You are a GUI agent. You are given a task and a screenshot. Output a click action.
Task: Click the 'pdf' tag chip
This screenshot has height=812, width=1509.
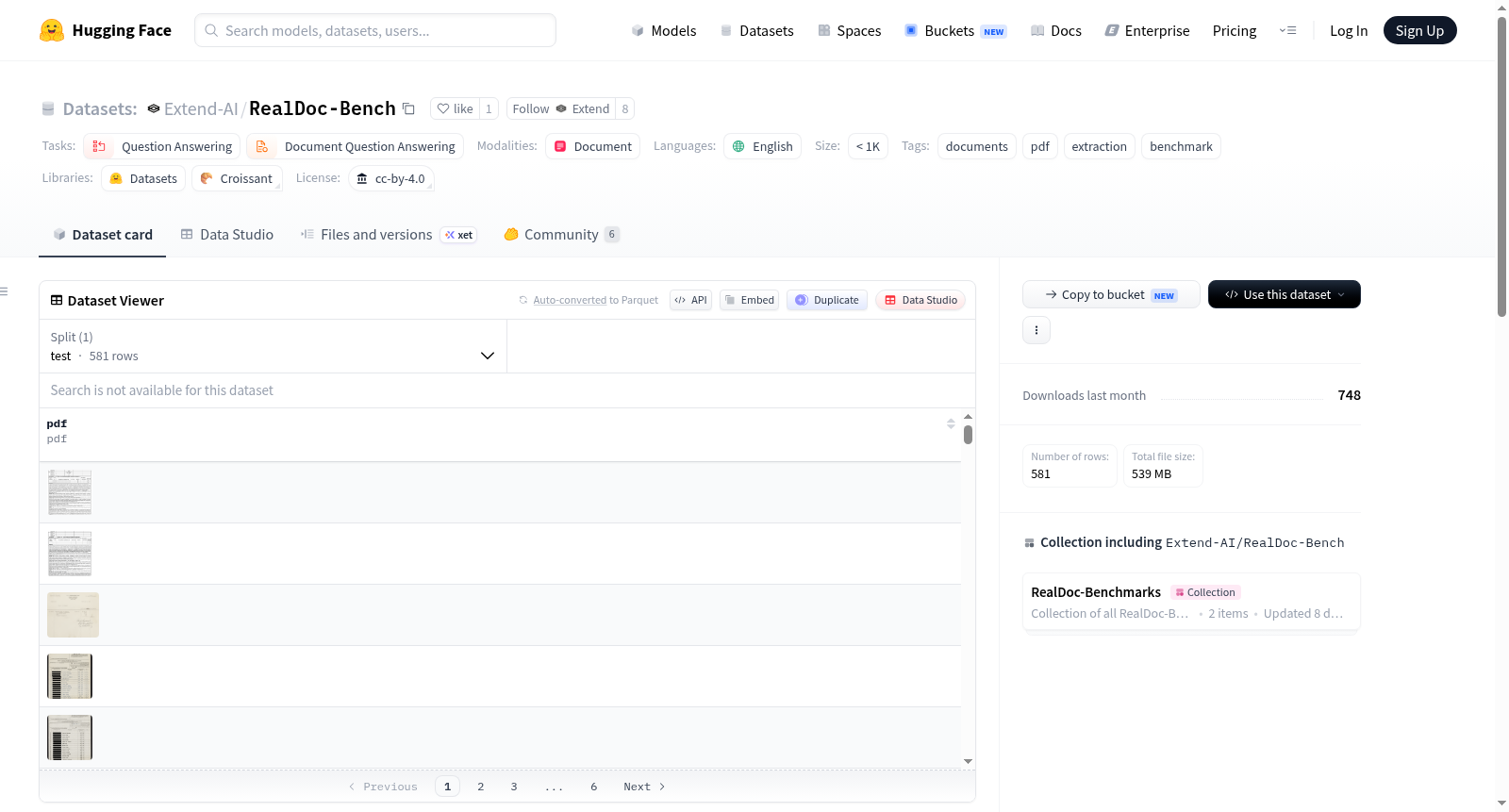pos(1040,146)
